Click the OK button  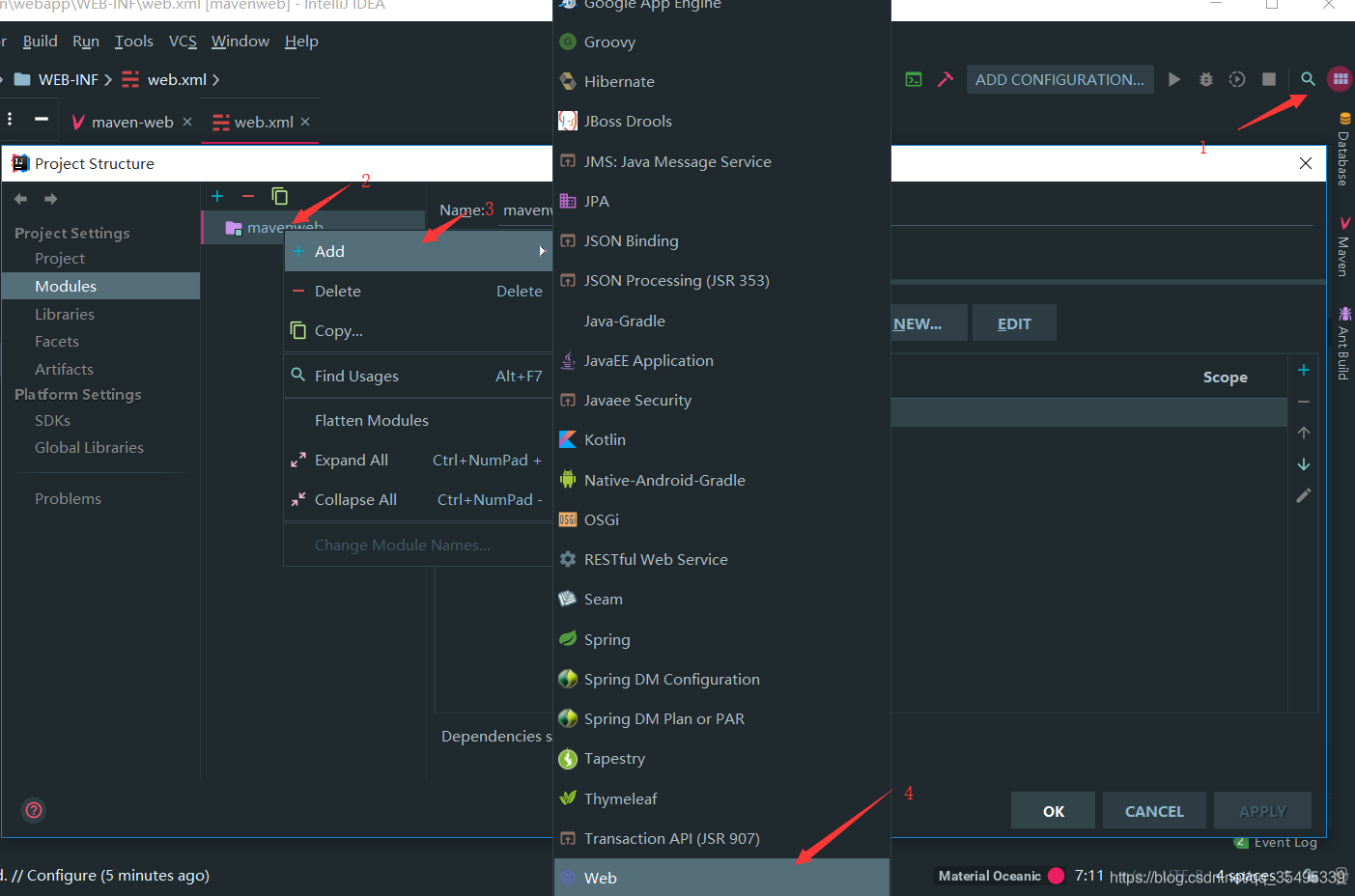(1053, 811)
